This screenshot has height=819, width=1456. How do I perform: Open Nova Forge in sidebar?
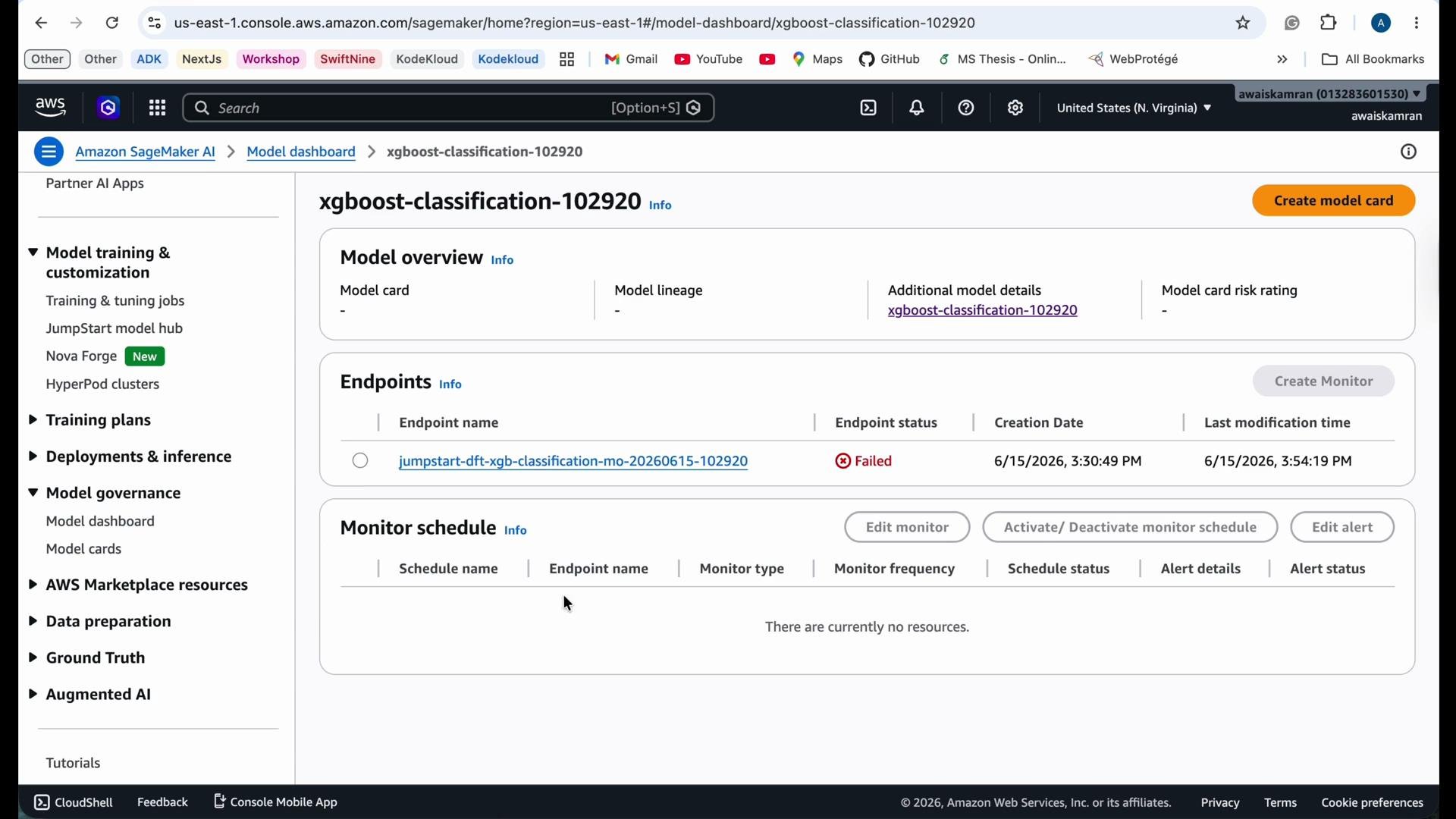[x=81, y=357]
